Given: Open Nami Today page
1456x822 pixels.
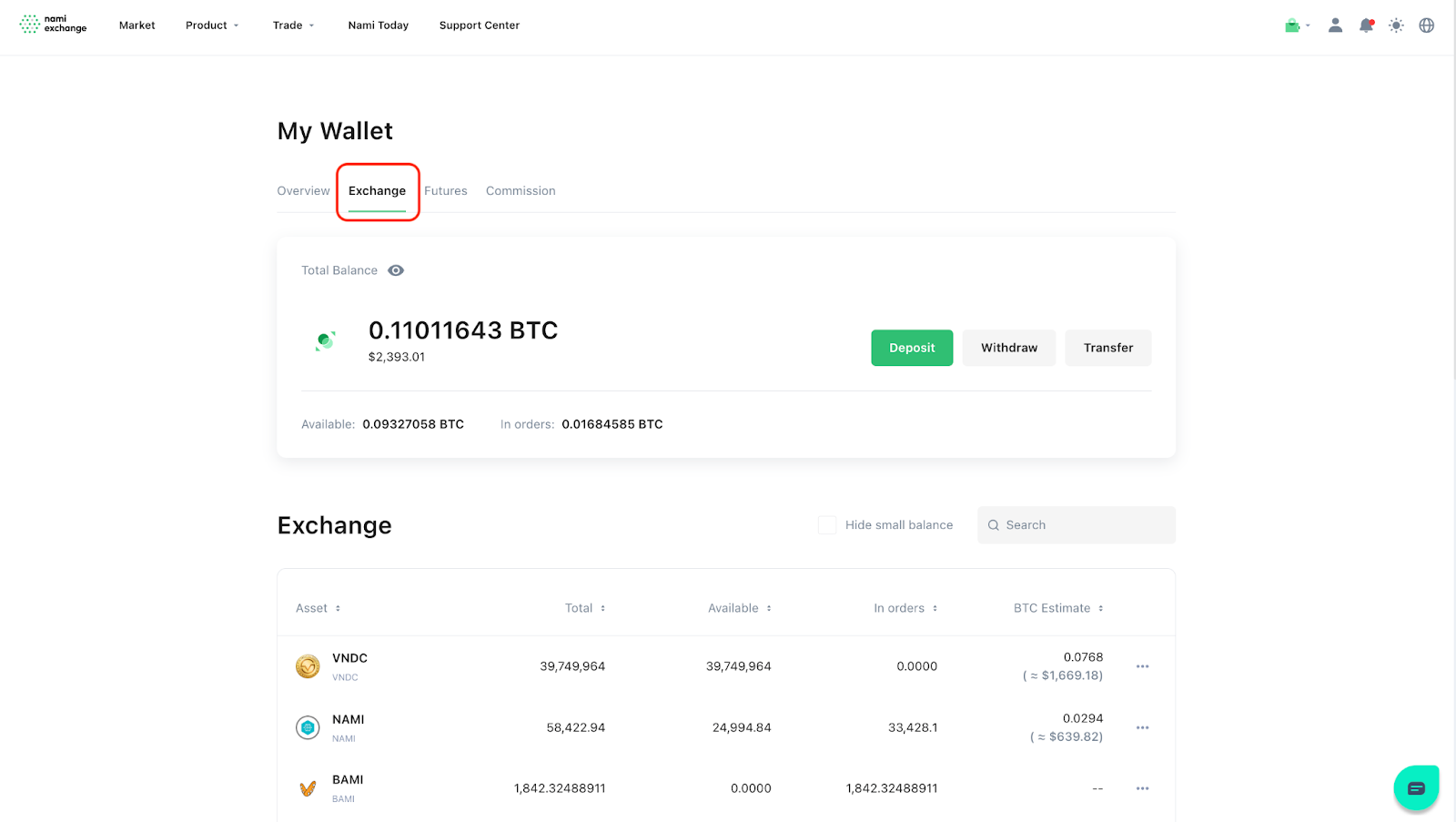Looking at the screenshot, I should [x=378, y=25].
